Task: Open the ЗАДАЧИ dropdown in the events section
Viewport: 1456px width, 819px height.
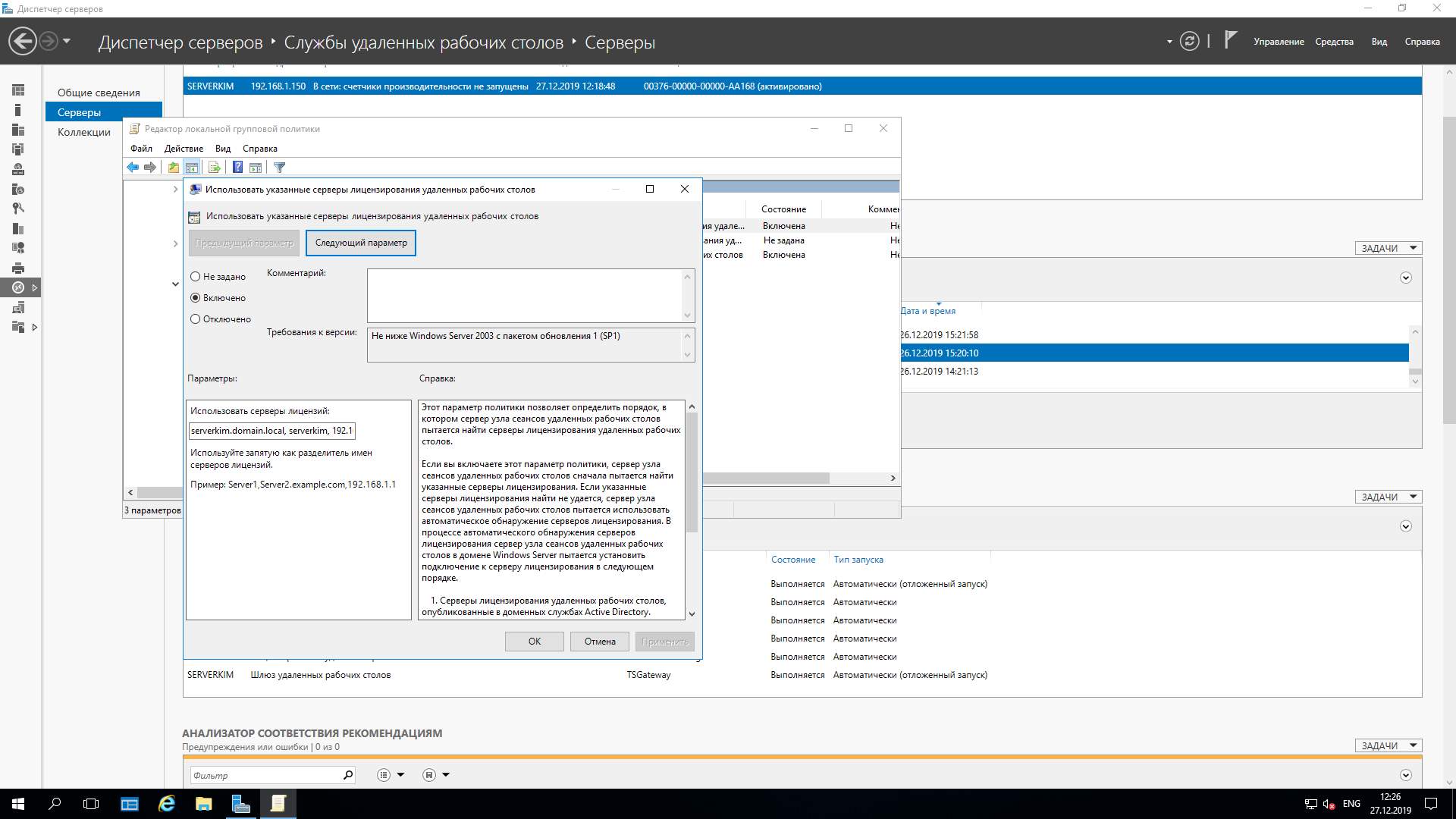Action: pyautogui.click(x=1389, y=248)
